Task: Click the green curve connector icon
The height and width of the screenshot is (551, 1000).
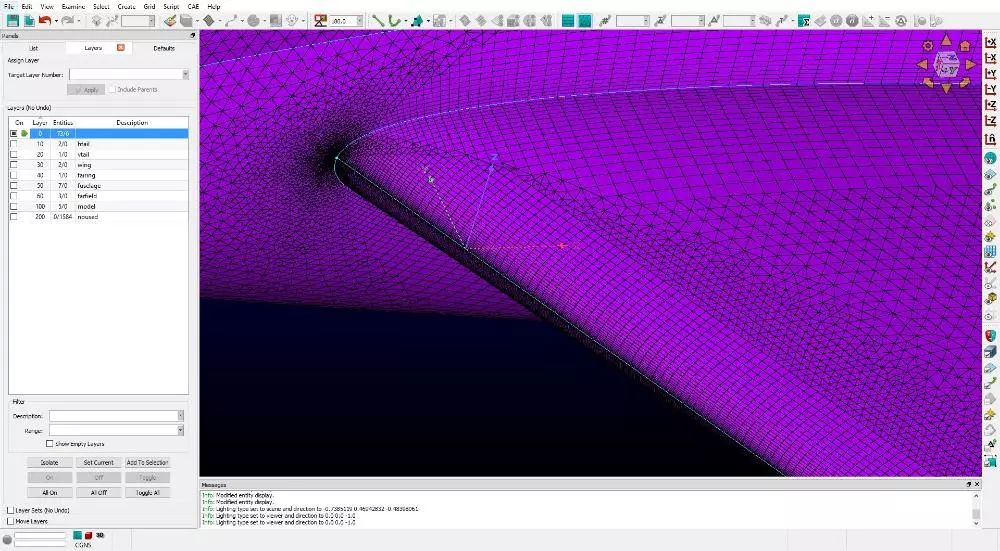Action: click(395, 20)
